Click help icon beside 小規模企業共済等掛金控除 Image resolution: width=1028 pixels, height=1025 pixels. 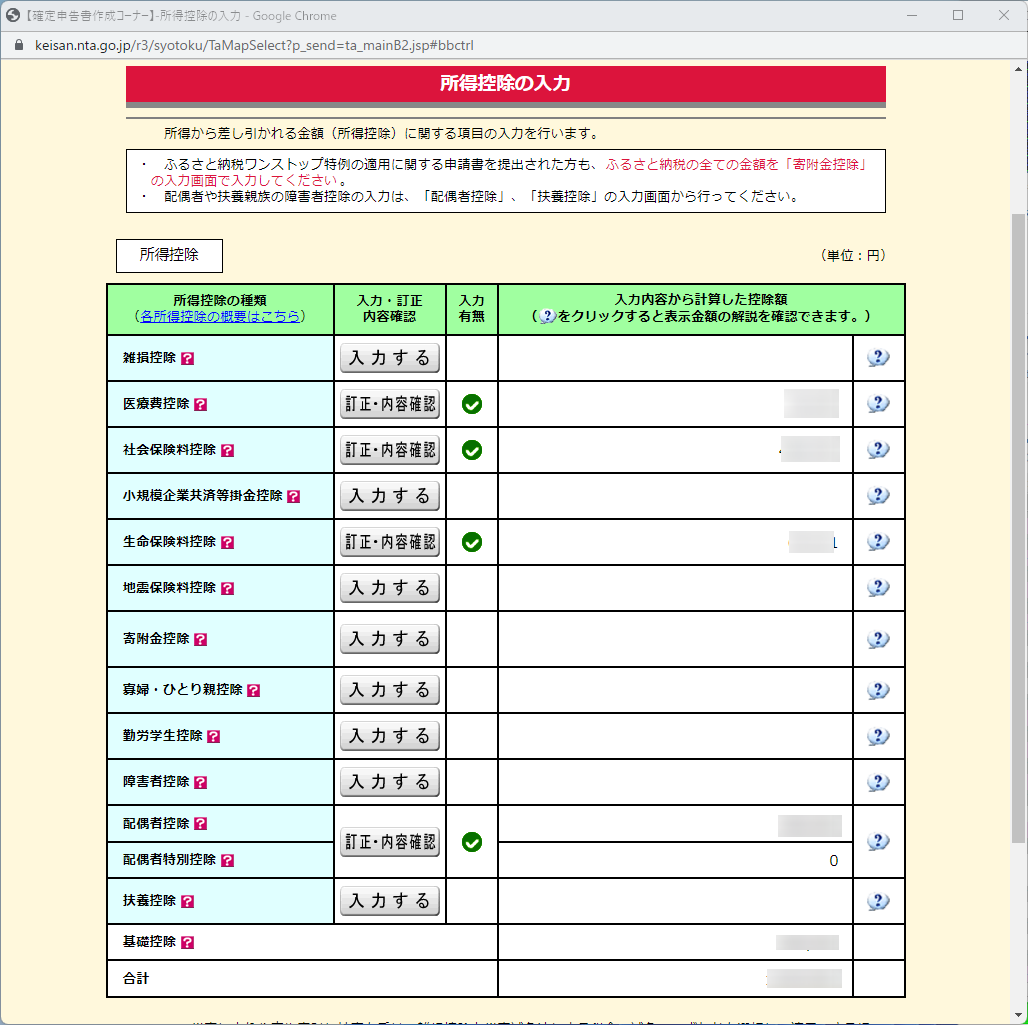tap(294, 496)
